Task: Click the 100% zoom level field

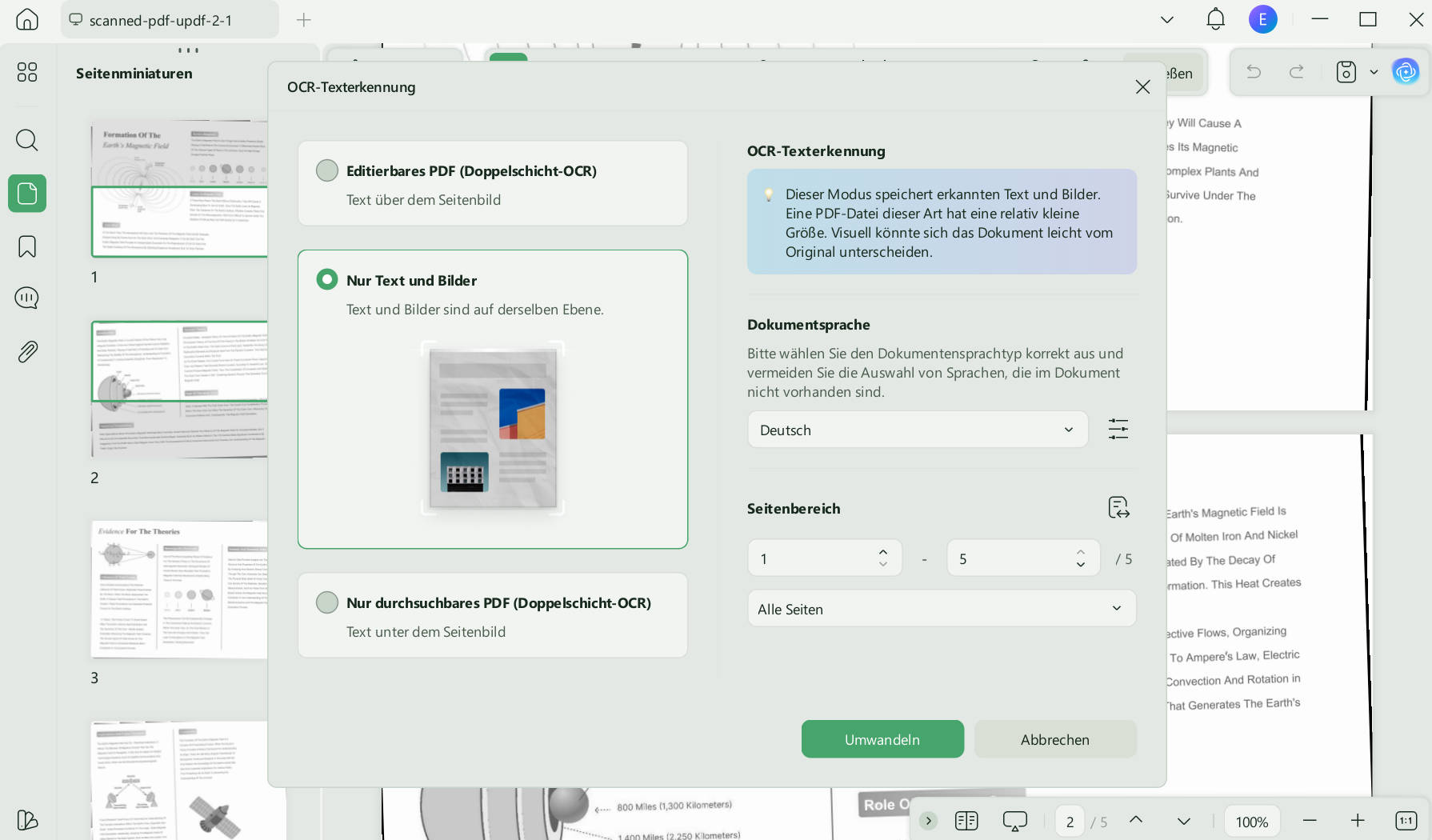Action: coord(1252,822)
